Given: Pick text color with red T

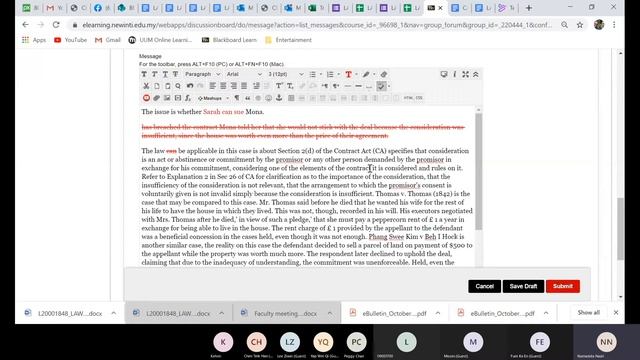Looking at the screenshot, I should coord(348,74).
